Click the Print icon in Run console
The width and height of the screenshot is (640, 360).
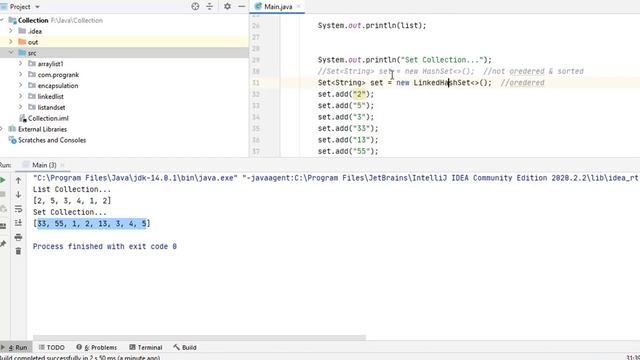click(x=18, y=237)
